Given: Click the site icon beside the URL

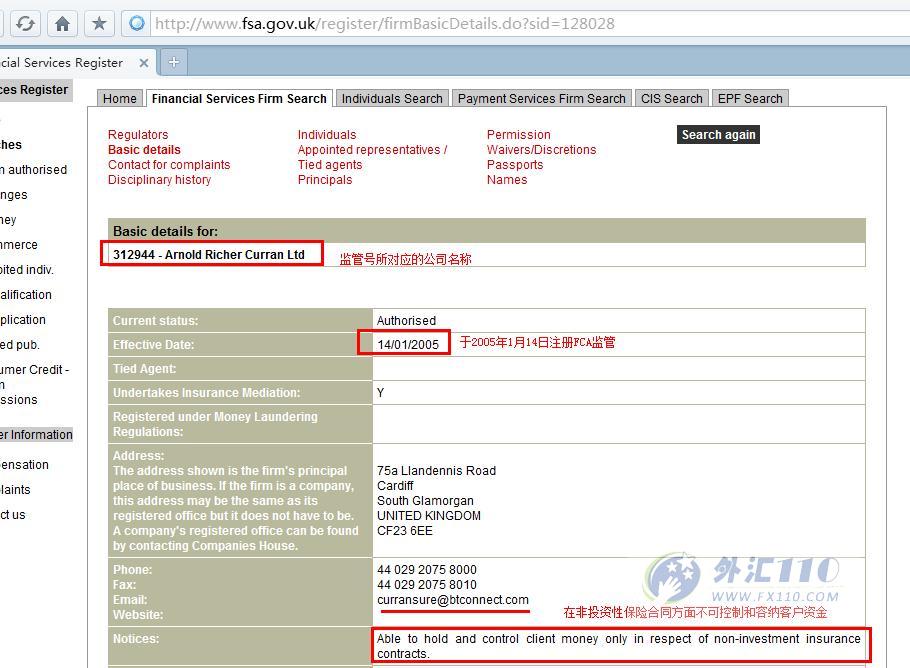Looking at the screenshot, I should [x=137, y=24].
